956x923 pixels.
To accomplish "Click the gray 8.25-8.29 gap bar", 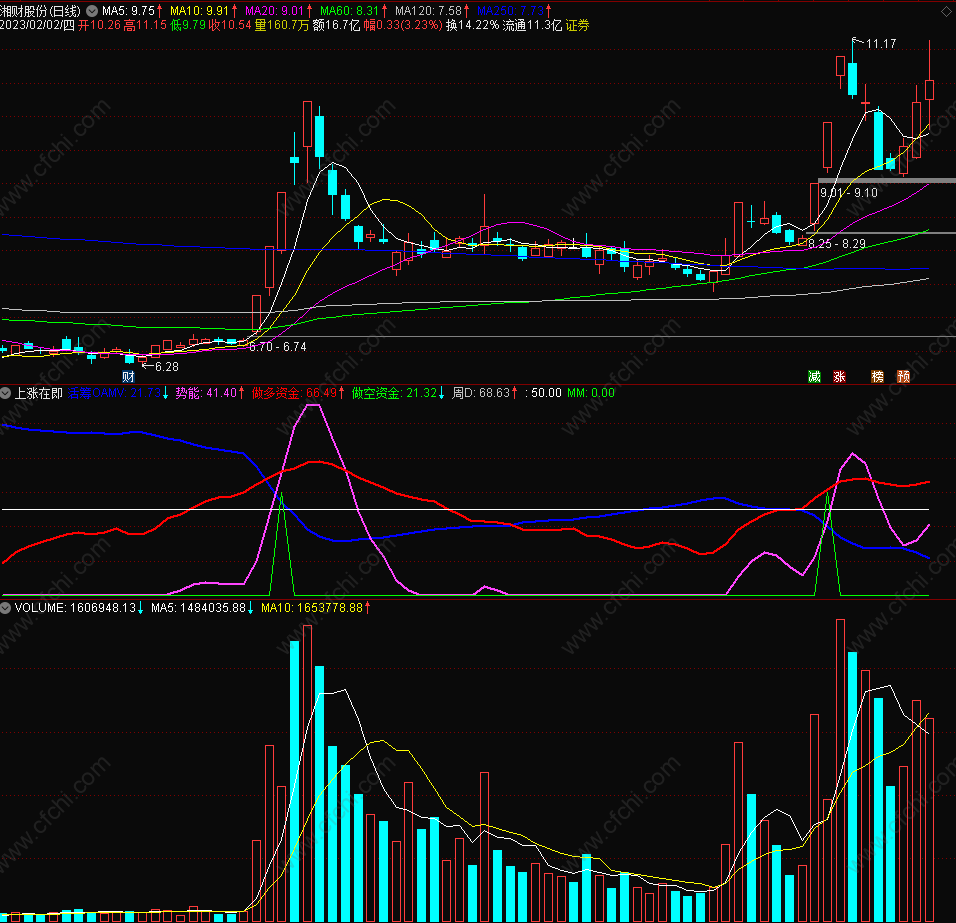I will click(x=881, y=233).
